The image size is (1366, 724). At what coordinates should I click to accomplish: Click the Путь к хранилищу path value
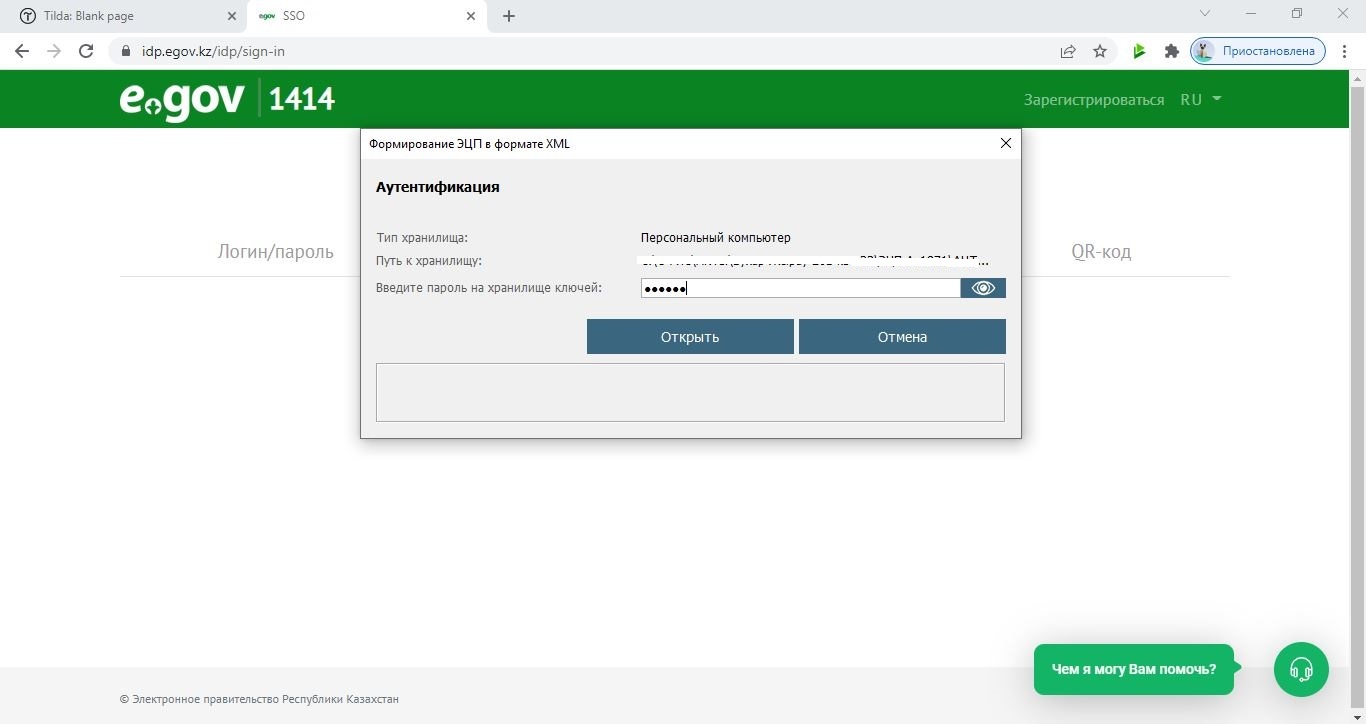coord(816,261)
